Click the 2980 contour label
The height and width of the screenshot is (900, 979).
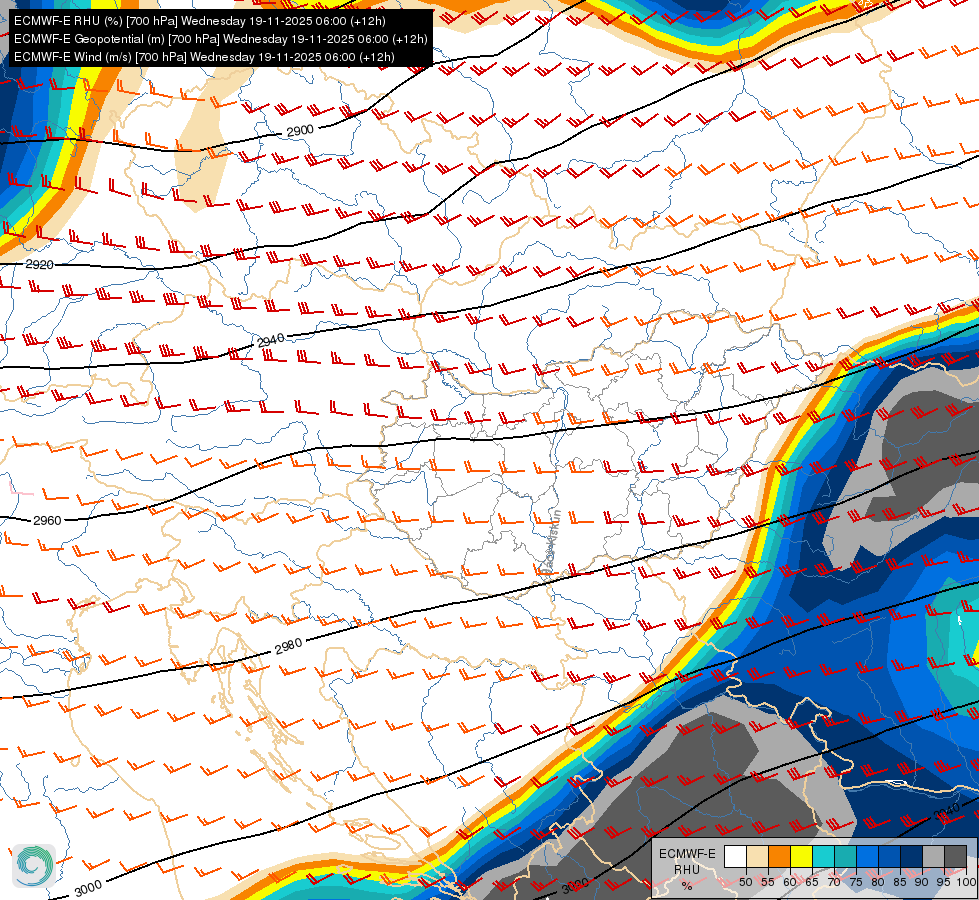pyautogui.click(x=288, y=646)
